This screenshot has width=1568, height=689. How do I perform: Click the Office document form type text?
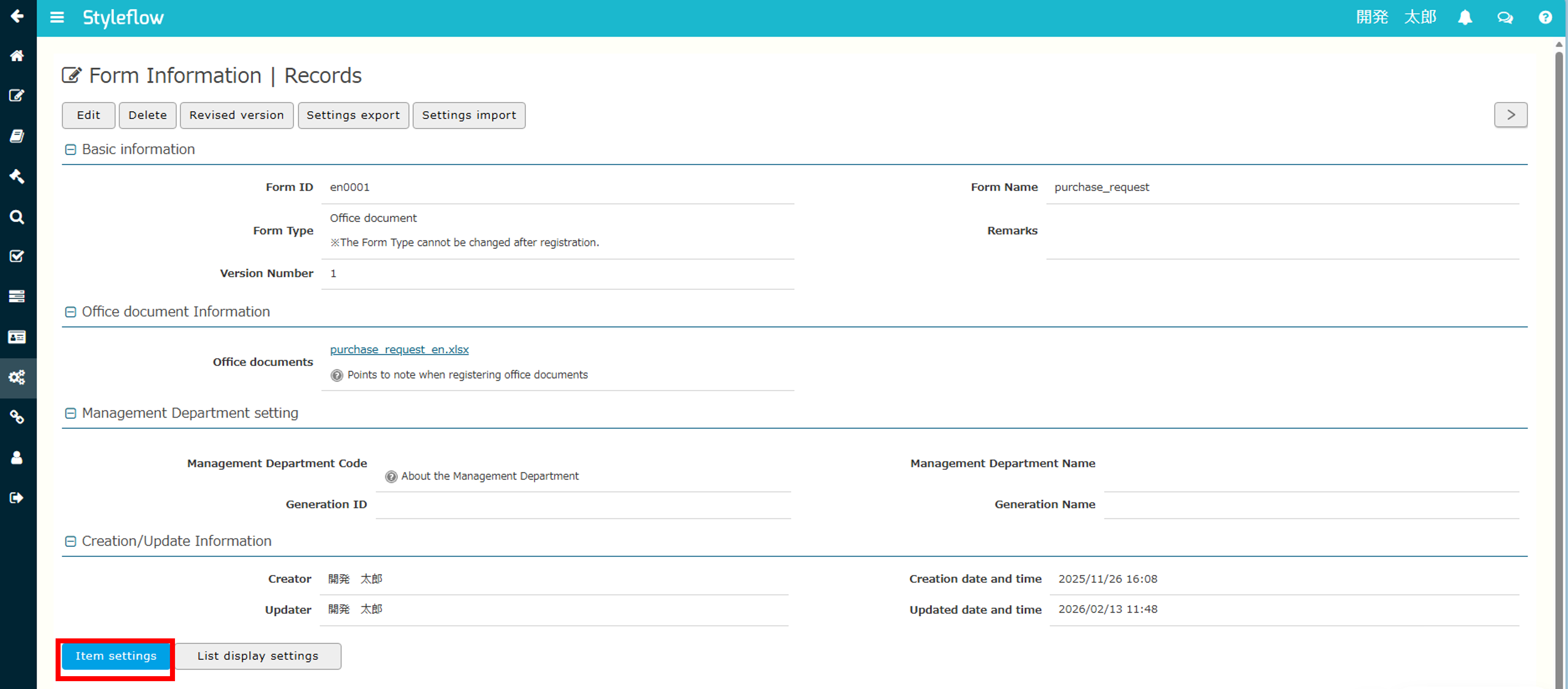tap(373, 218)
